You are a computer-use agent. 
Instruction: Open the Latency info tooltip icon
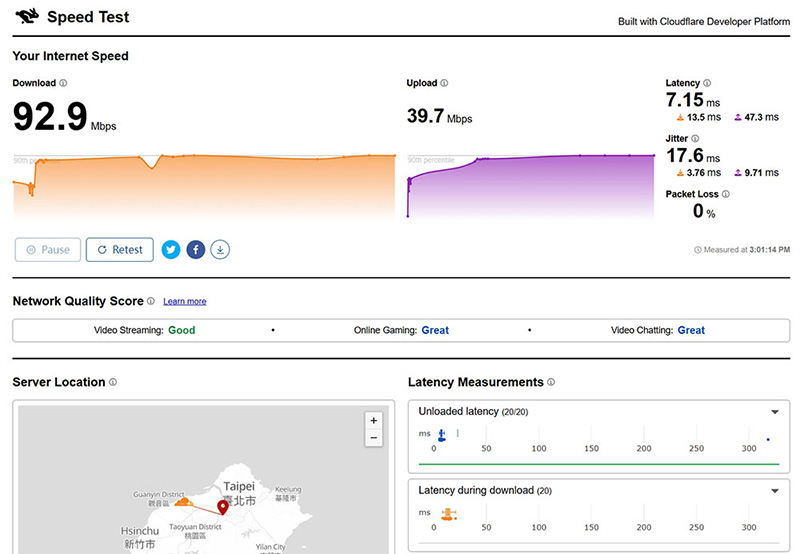tap(707, 84)
